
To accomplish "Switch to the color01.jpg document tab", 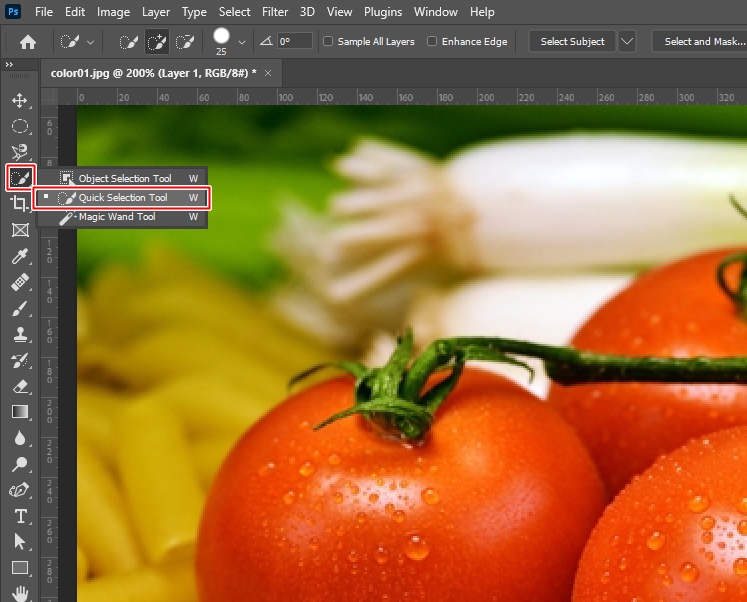I will point(153,73).
